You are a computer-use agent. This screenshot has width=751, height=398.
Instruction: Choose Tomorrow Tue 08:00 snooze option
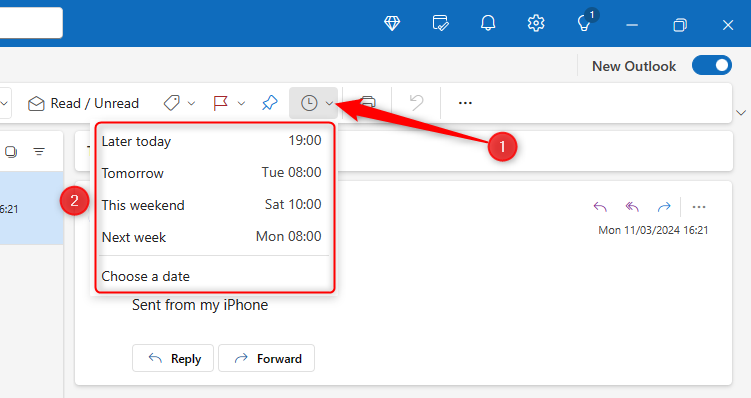(x=211, y=173)
